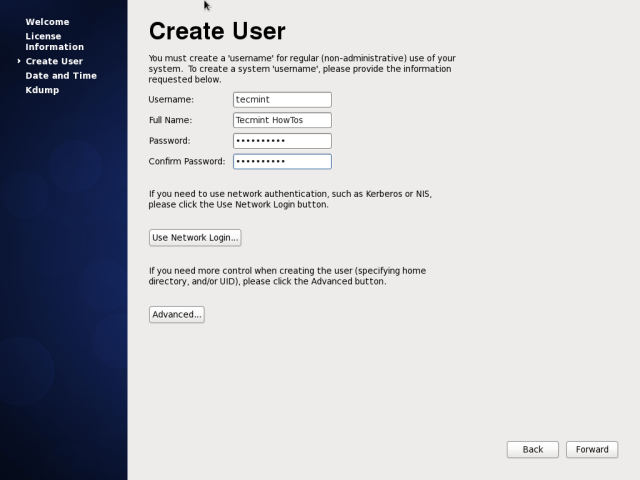Choose Kdump in the sidebar list
This screenshot has height=480, width=640.
coord(42,90)
